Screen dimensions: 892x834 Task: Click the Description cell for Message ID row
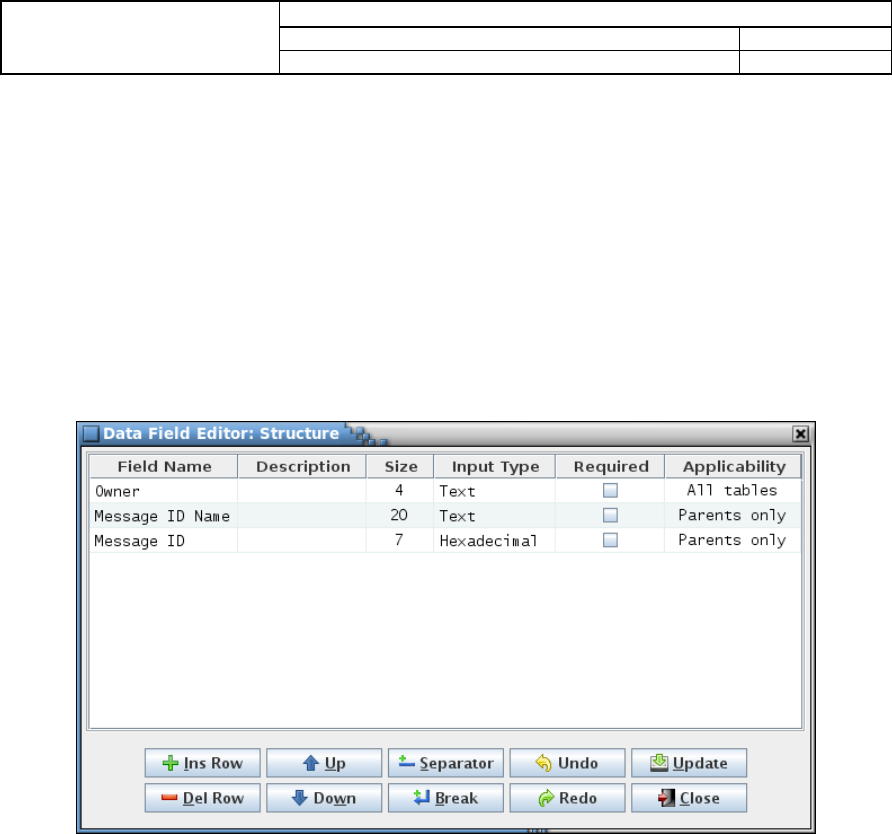(302, 540)
